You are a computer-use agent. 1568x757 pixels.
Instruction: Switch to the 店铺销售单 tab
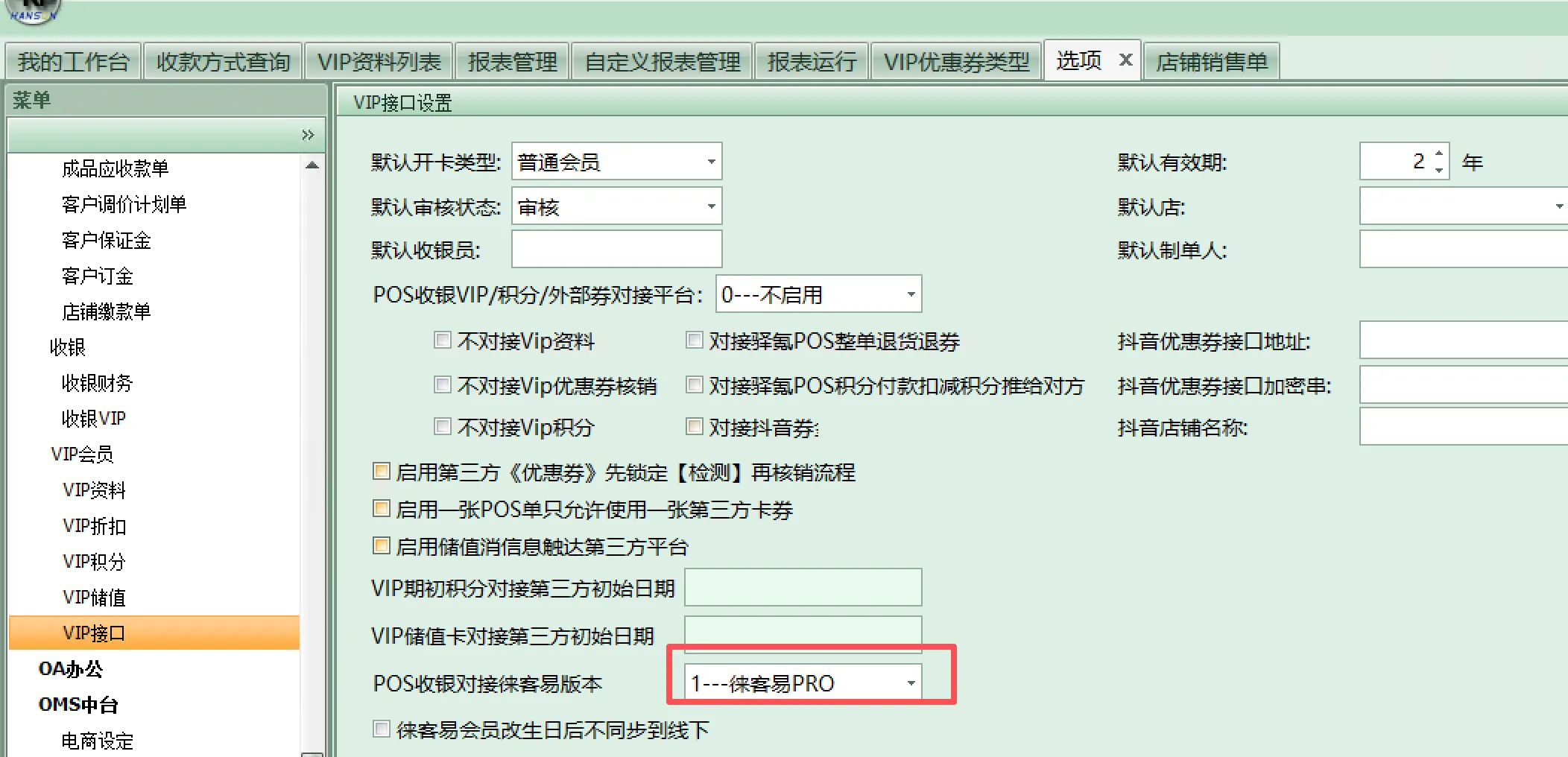coord(1212,62)
